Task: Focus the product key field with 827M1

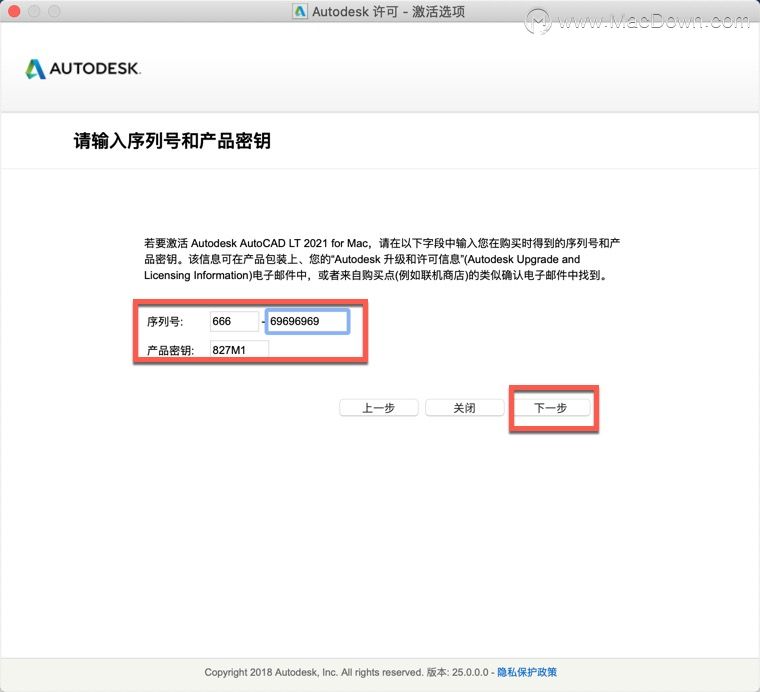Action: [239, 349]
